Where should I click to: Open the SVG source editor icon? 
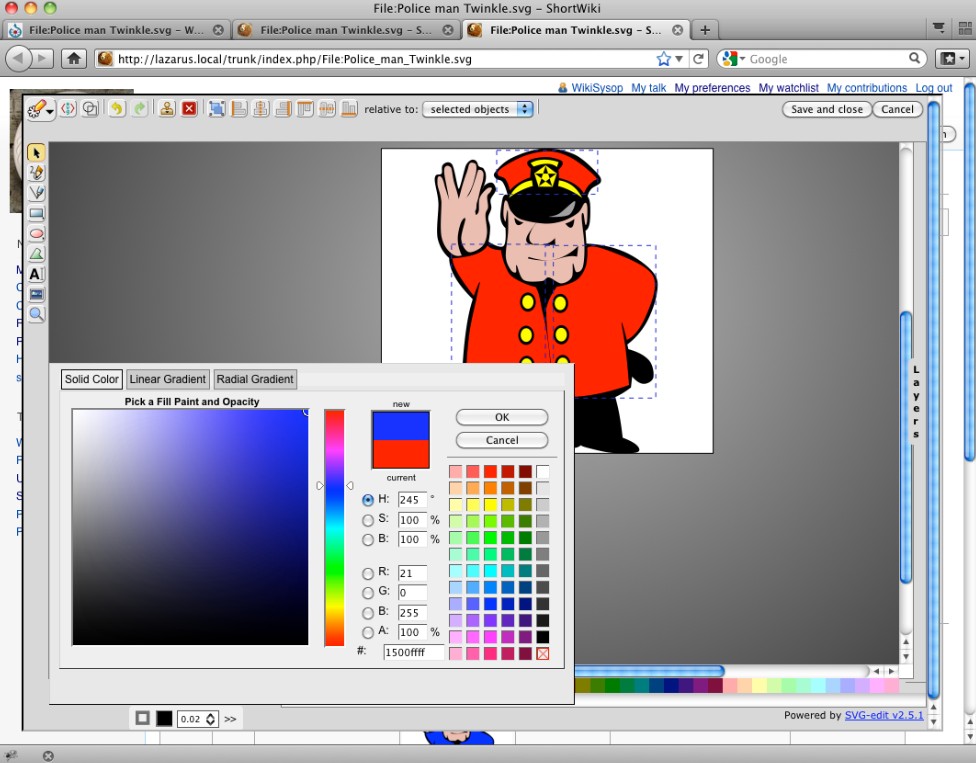(x=68, y=109)
